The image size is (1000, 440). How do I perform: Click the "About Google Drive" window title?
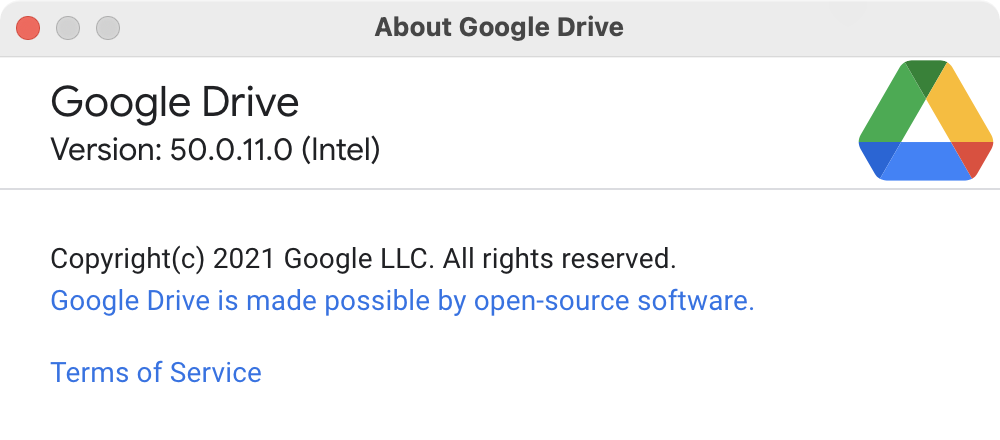click(499, 27)
